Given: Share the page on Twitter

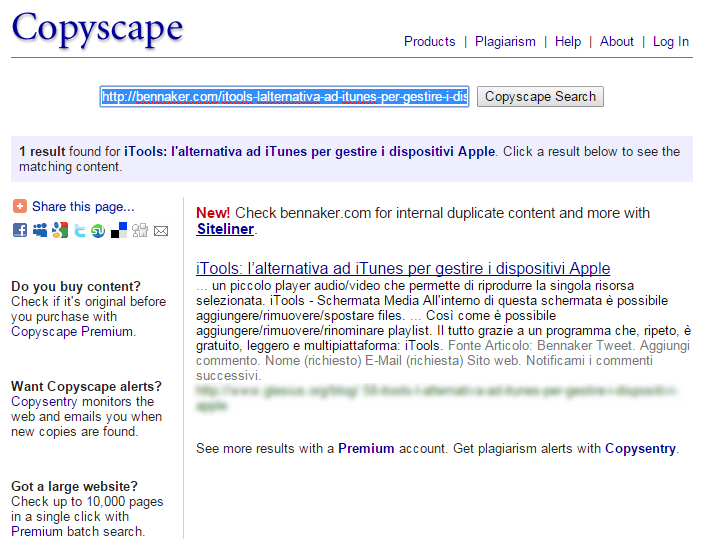Looking at the screenshot, I should tap(80, 230).
